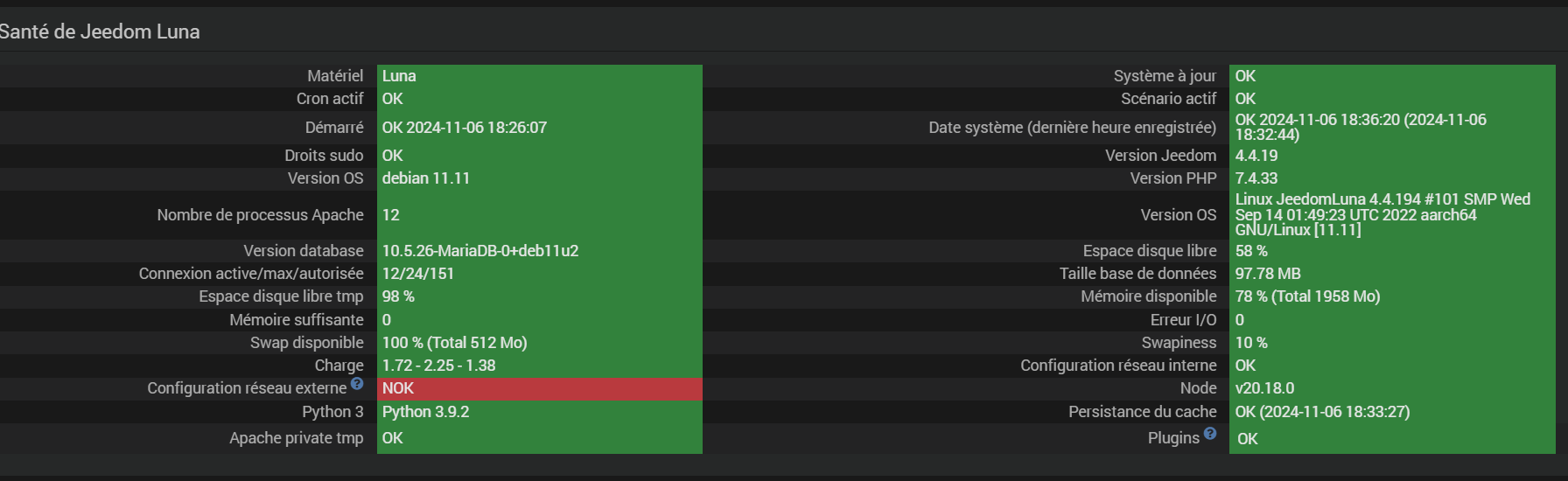1568x481 pixels.
Task: Click the Santé de Jeedom Luna heading
Action: pyautogui.click(x=100, y=31)
